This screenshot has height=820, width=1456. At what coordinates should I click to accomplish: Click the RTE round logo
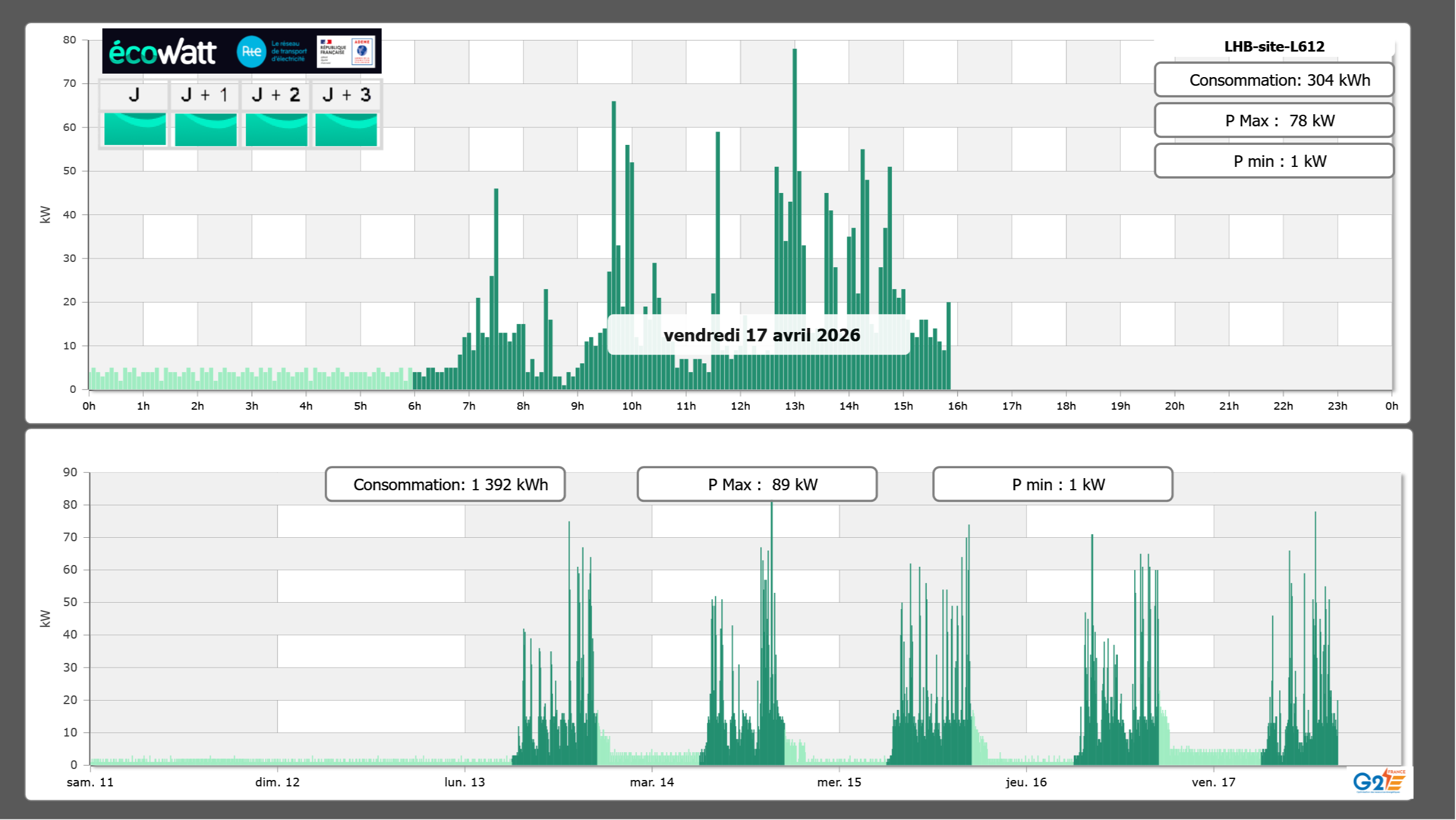(251, 52)
